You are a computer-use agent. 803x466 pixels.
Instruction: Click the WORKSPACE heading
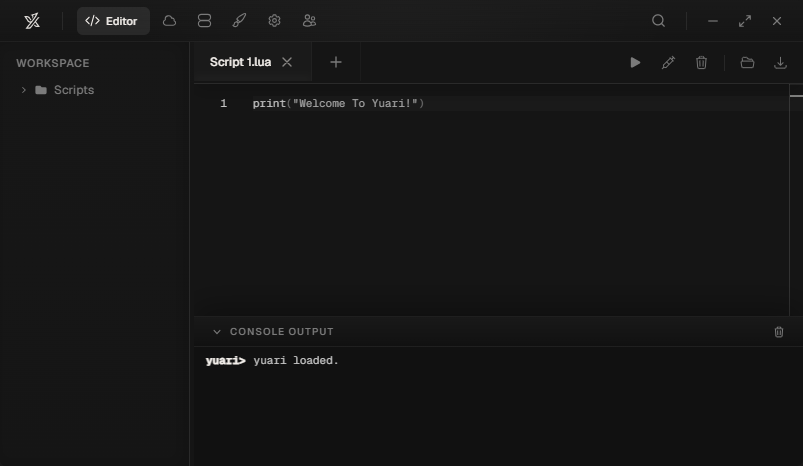53,63
